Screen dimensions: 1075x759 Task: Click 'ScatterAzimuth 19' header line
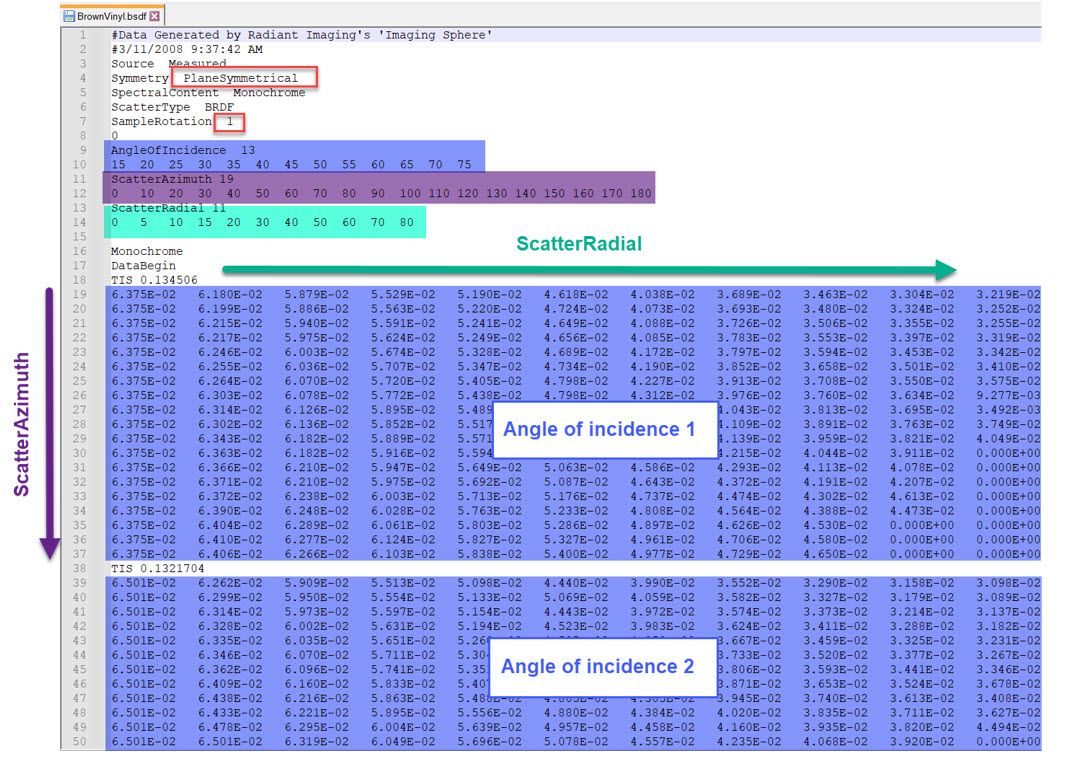click(x=173, y=179)
